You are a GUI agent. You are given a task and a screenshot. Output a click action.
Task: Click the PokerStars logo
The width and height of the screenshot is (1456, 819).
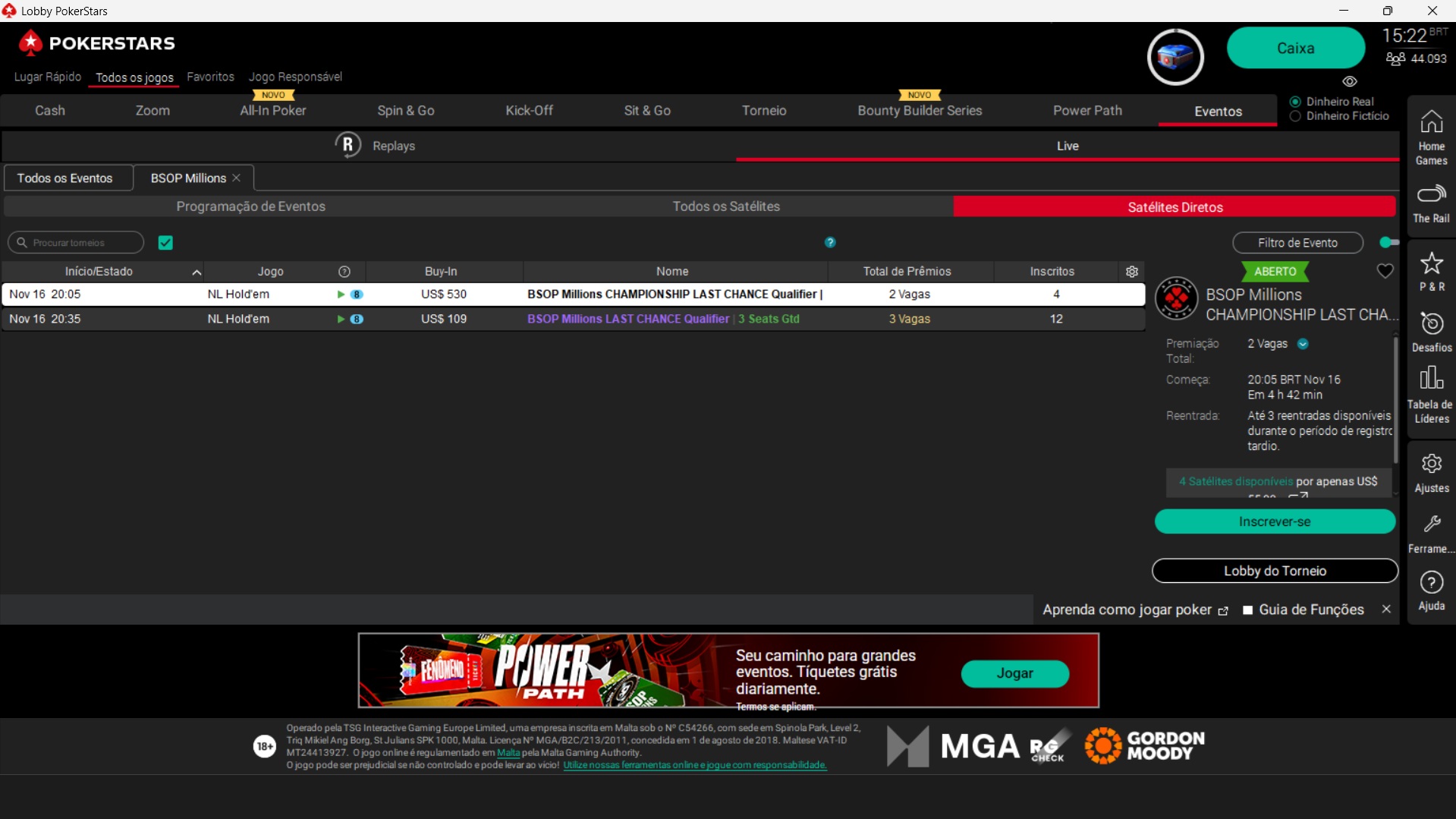coord(96,43)
